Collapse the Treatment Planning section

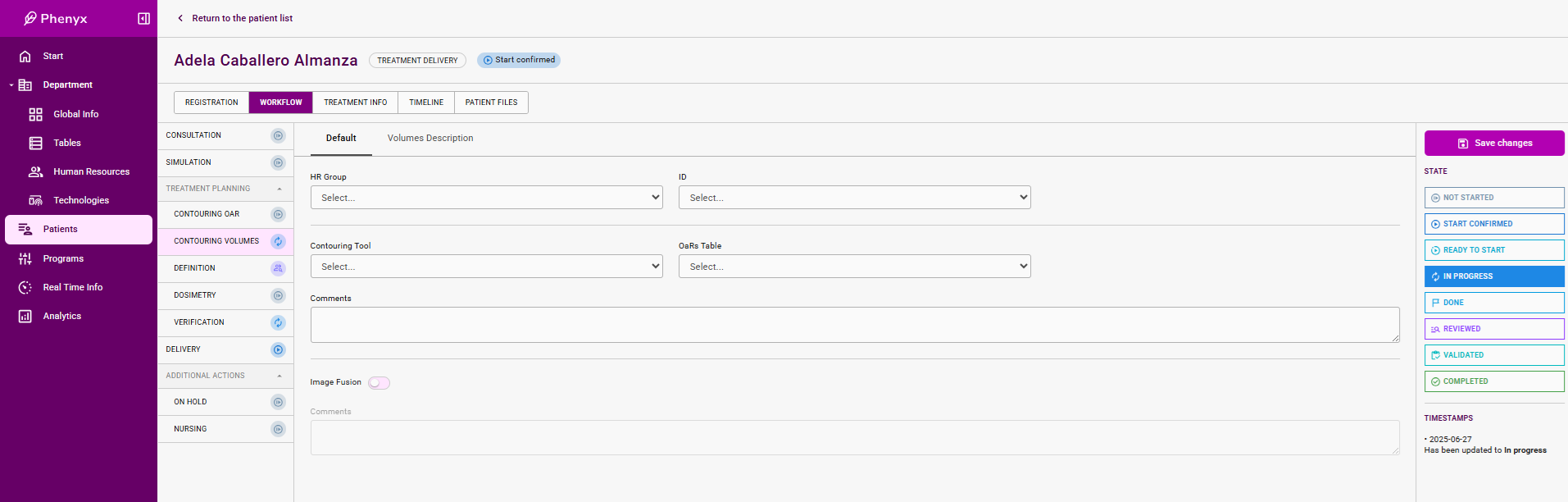pyautogui.click(x=280, y=189)
